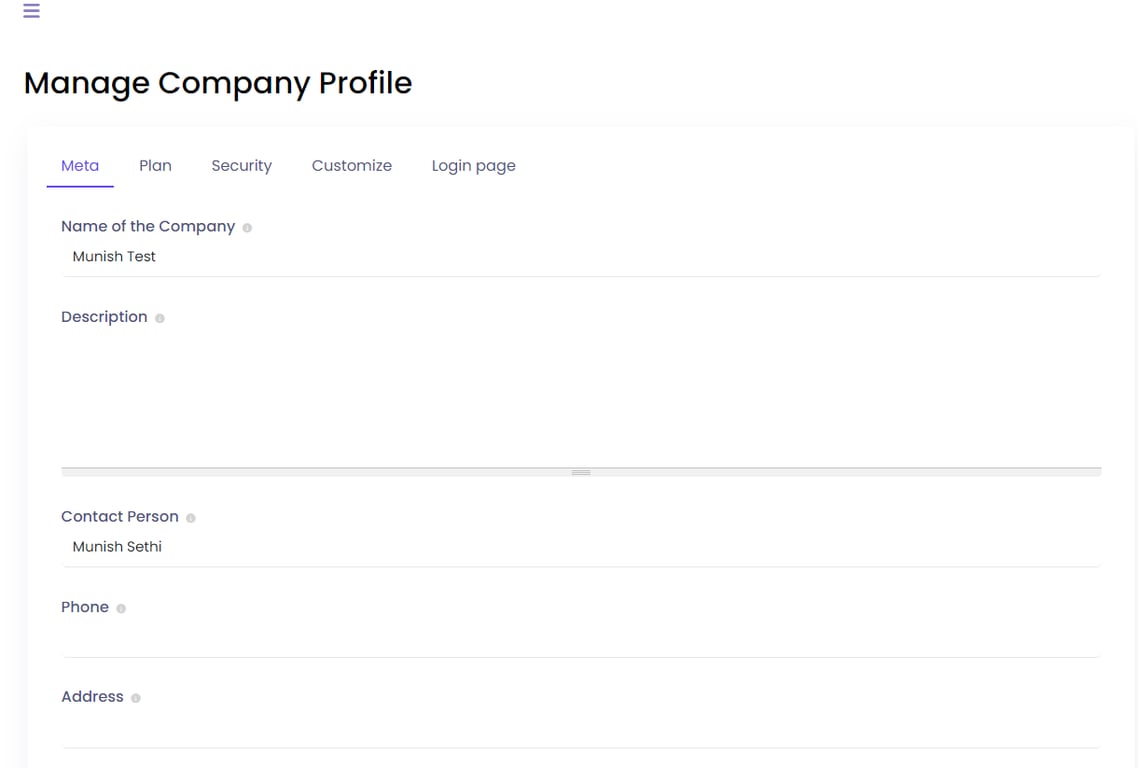Image resolution: width=1138 pixels, height=768 pixels.
Task: Click the Description help info icon
Action: [x=160, y=318]
